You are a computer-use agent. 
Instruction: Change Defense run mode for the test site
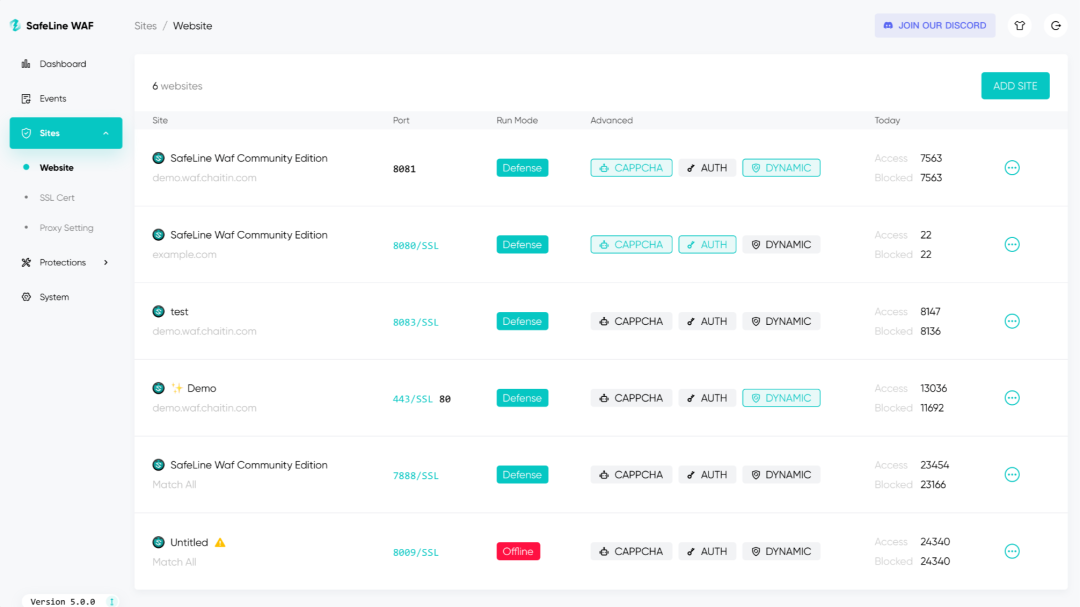pos(522,321)
